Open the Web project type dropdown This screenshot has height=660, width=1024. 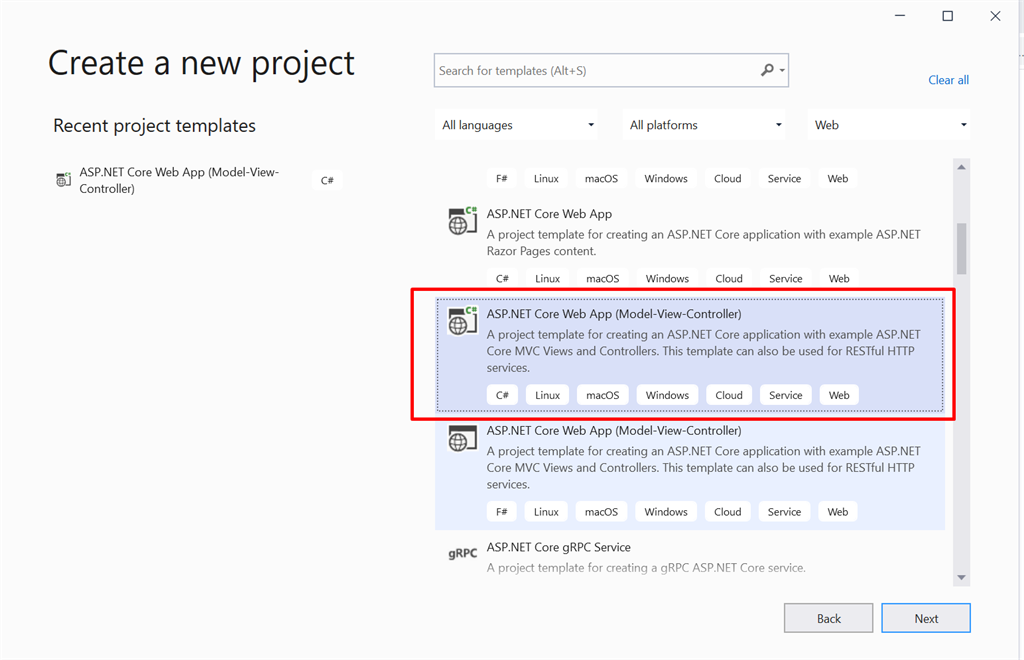point(888,124)
